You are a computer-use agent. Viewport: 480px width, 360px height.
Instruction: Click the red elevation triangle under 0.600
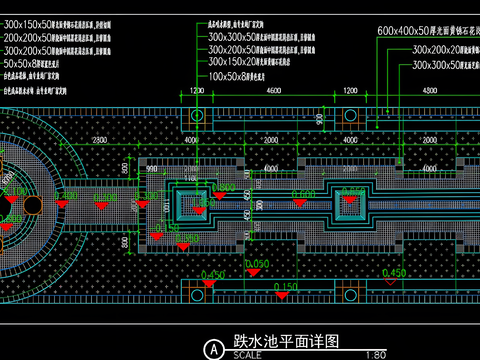[299, 203]
